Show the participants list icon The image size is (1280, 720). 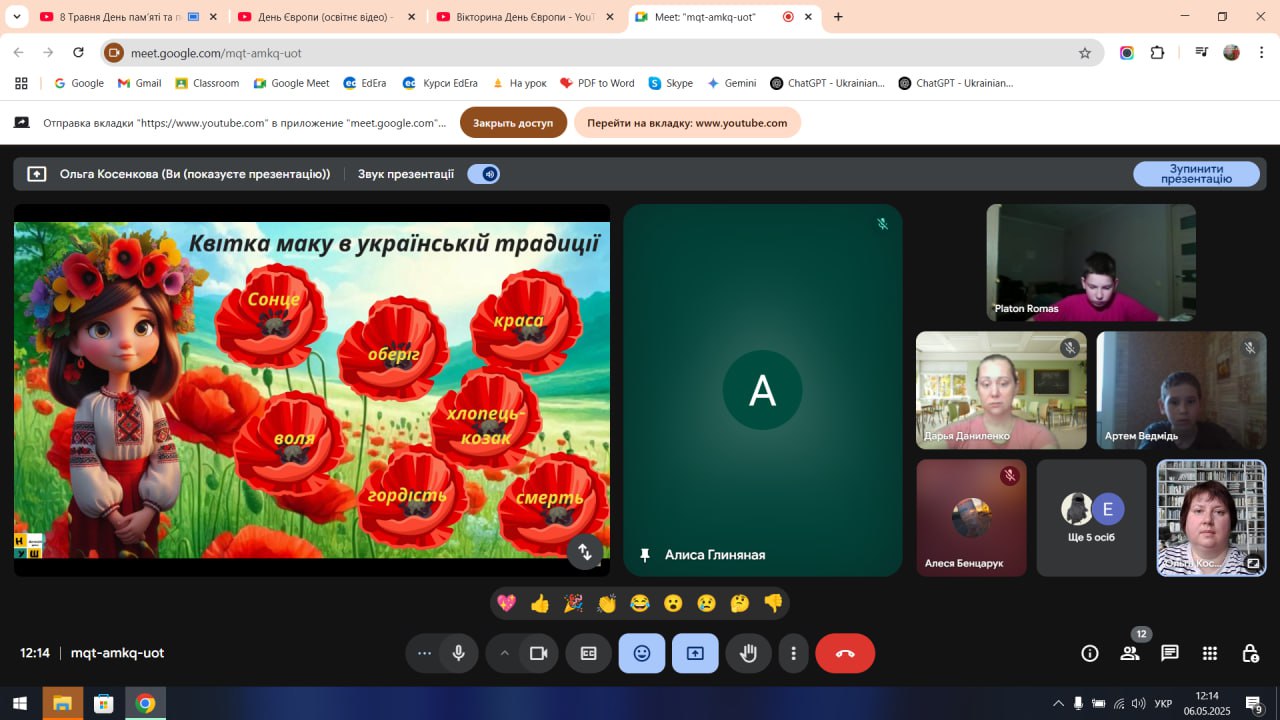(x=1130, y=653)
